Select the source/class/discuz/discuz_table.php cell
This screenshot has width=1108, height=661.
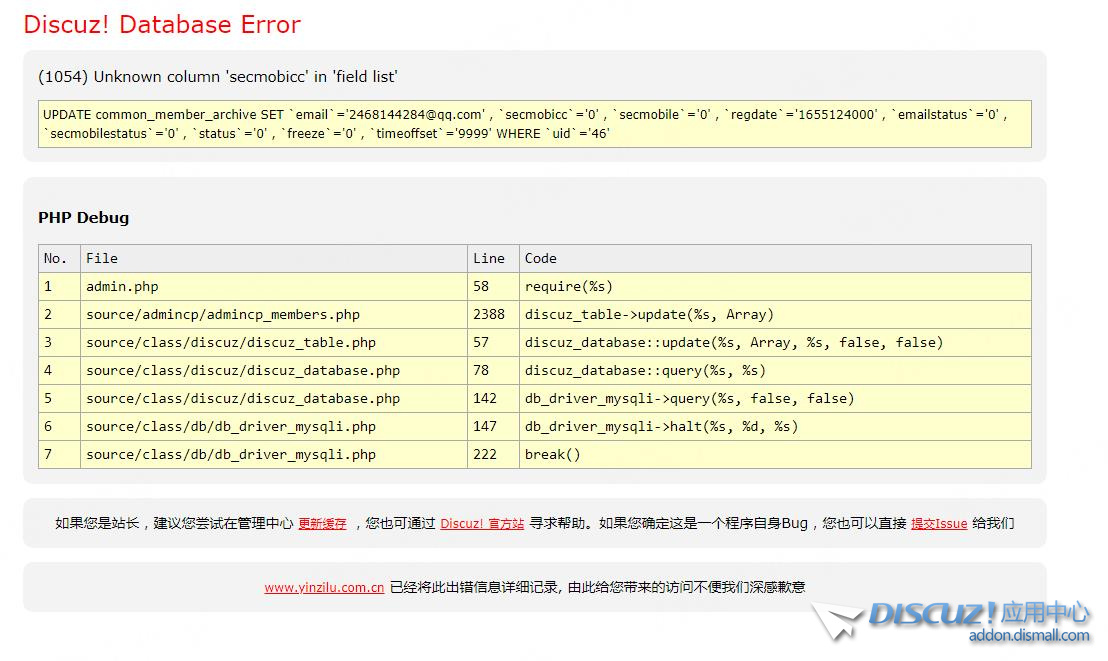(274, 342)
